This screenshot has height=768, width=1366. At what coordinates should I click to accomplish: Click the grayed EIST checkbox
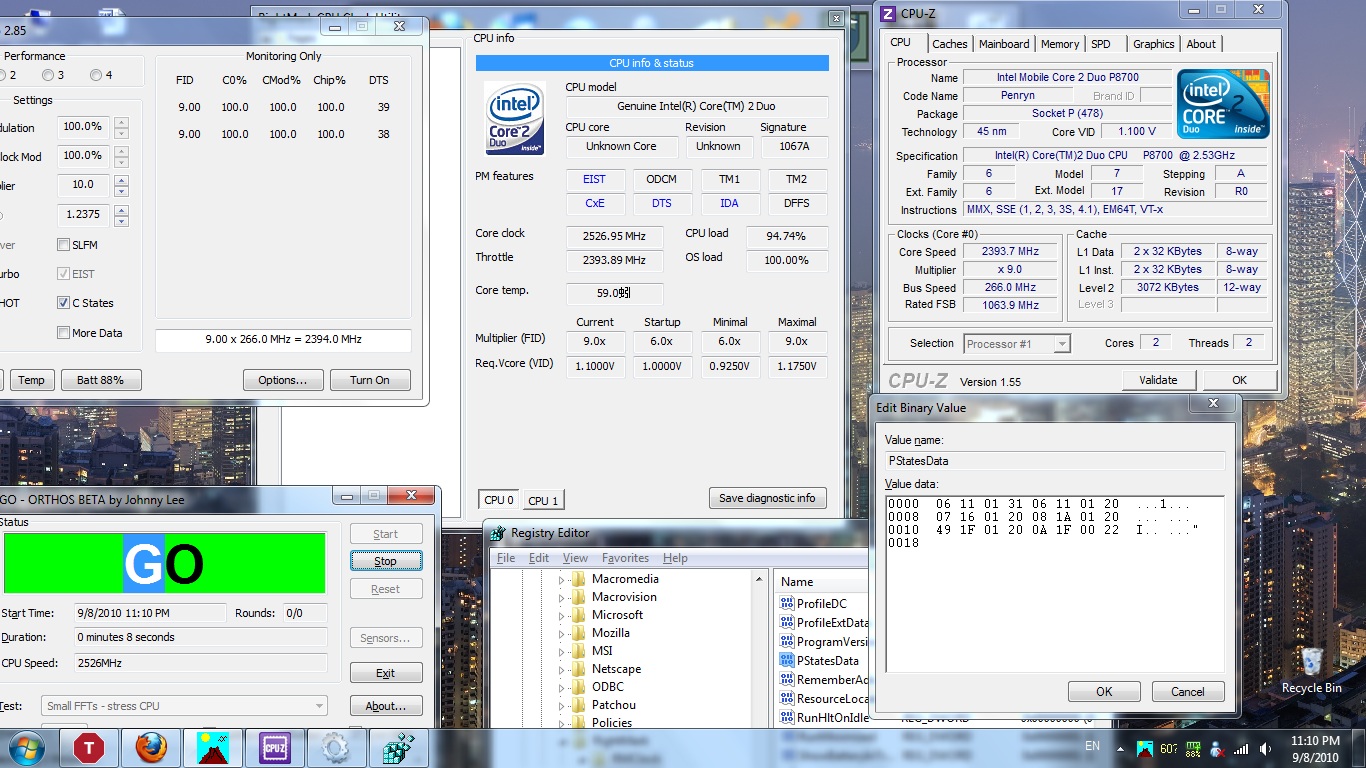point(63,274)
